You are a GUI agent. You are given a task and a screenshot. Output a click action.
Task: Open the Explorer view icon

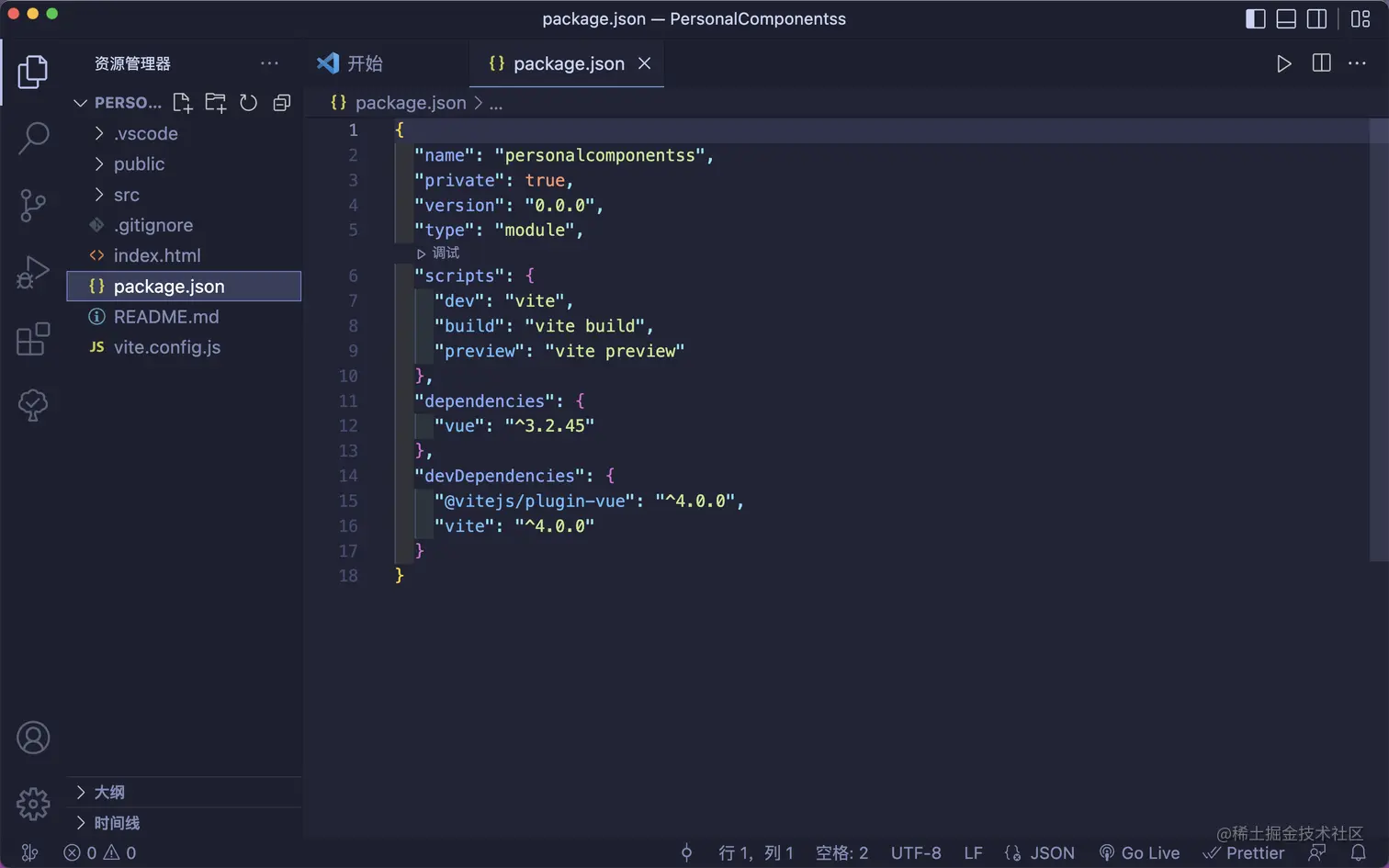point(33,72)
